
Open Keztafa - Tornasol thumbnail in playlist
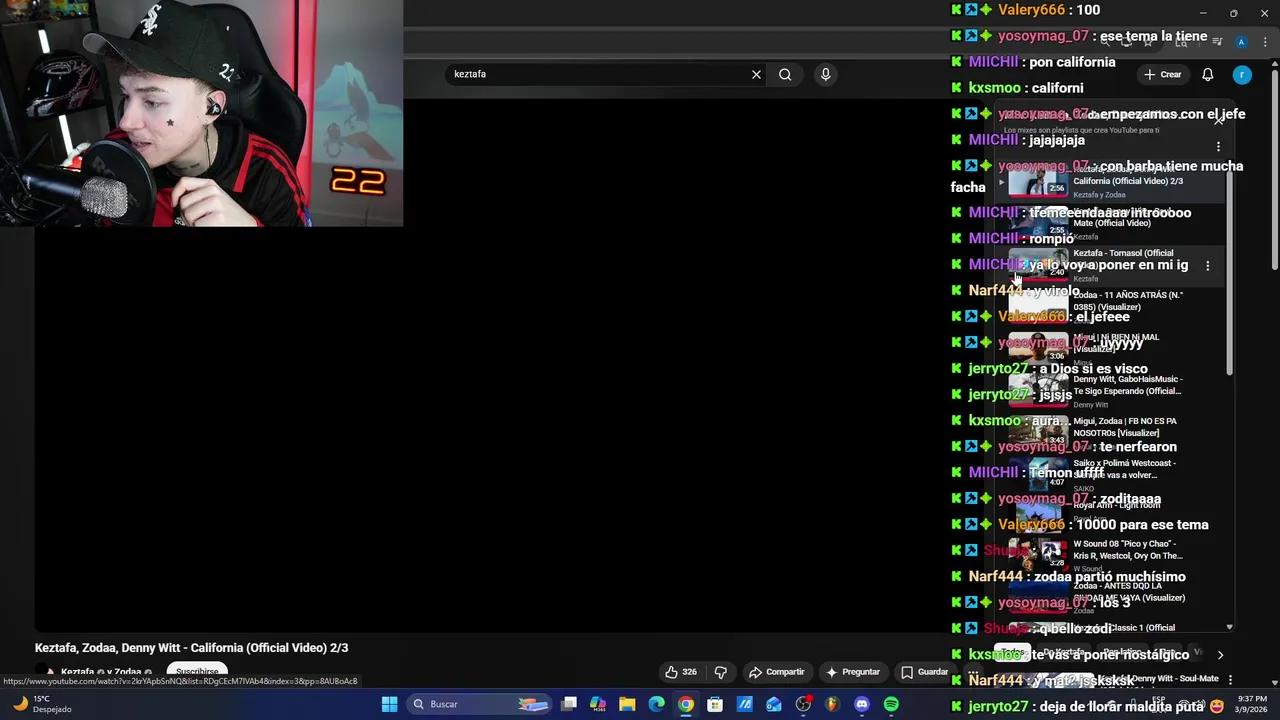[1038, 264]
